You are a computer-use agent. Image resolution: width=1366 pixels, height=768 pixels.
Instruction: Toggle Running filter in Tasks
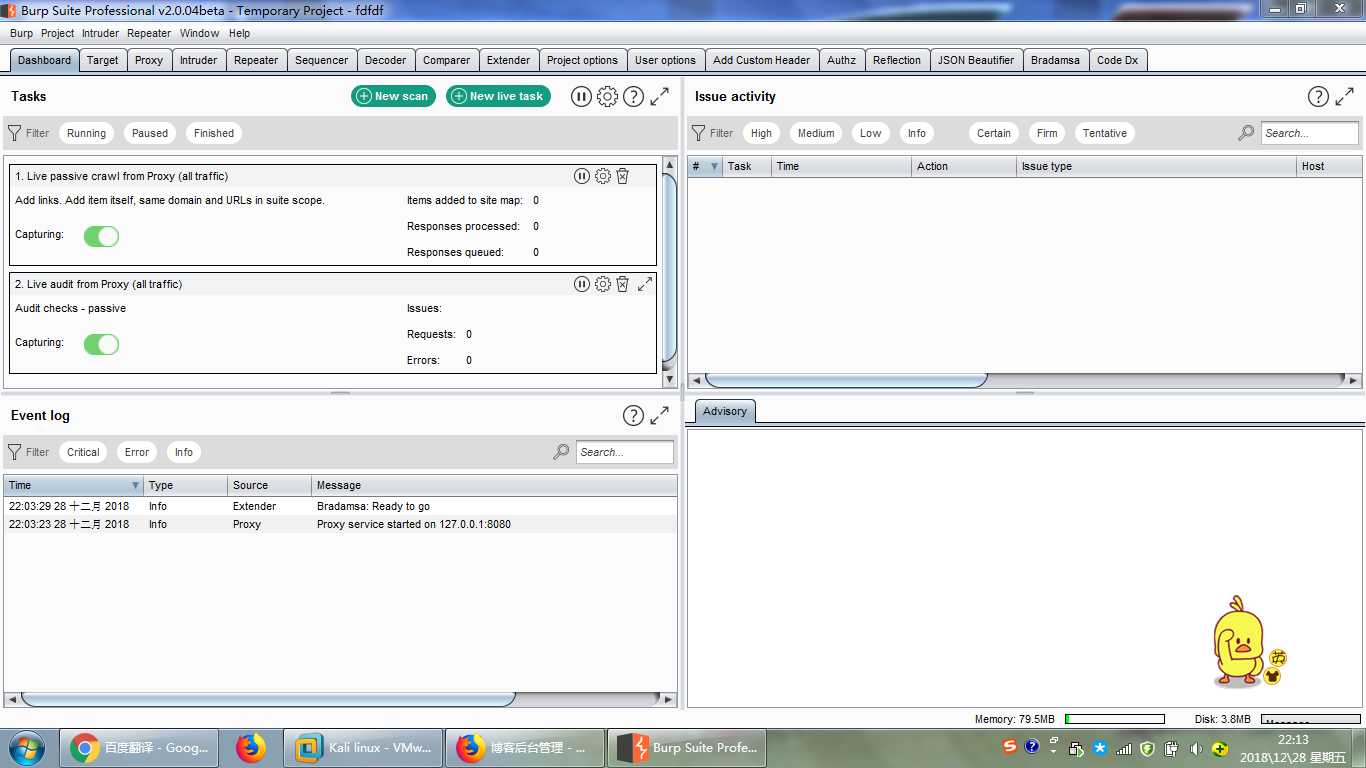click(86, 133)
